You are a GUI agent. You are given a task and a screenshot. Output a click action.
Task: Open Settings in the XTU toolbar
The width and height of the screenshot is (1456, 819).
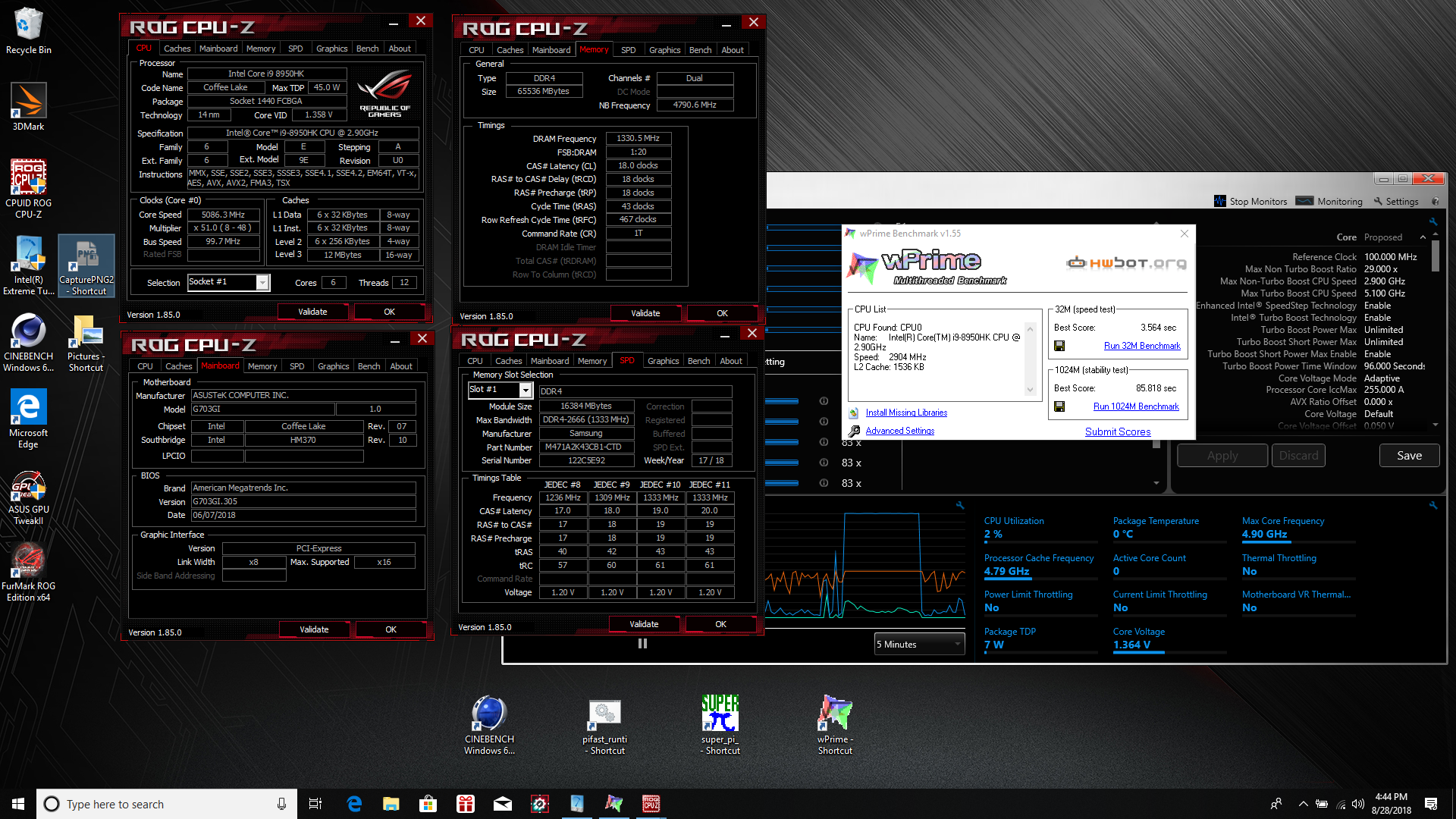pyautogui.click(x=1395, y=201)
